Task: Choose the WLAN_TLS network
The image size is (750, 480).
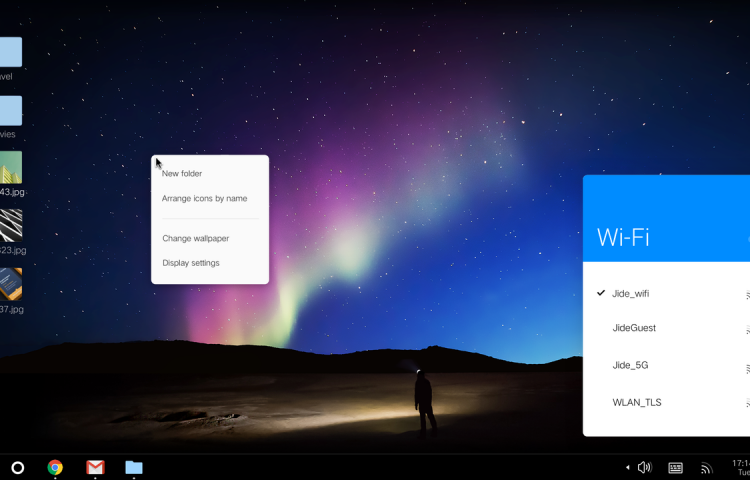Action: point(637,402)
